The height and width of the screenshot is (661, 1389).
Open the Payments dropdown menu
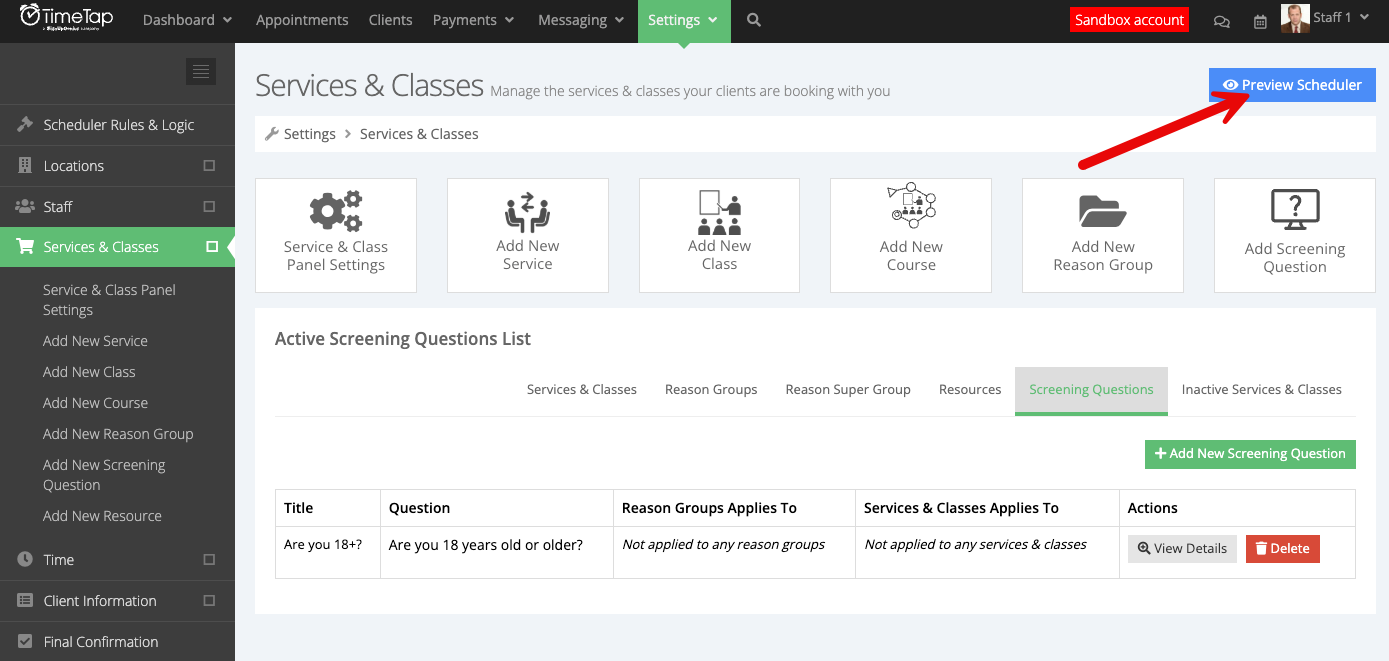[x=473, y=20]
